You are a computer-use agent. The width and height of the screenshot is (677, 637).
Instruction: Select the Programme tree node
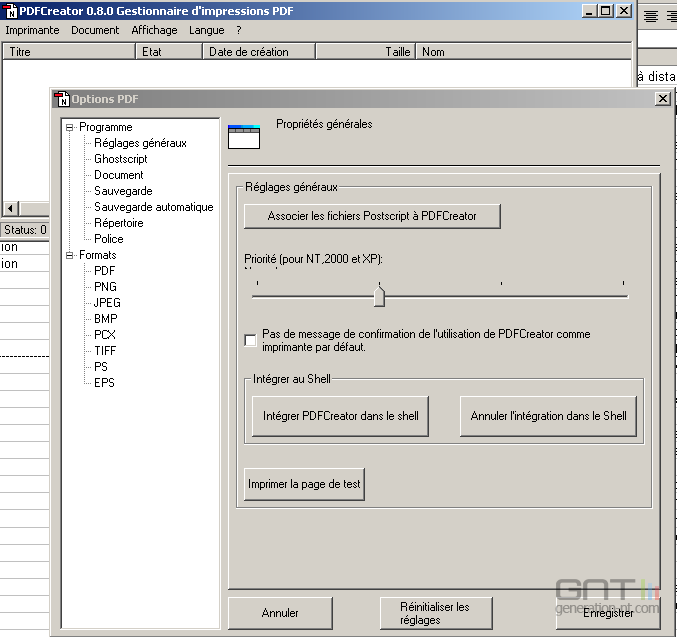tap(106, 127)
